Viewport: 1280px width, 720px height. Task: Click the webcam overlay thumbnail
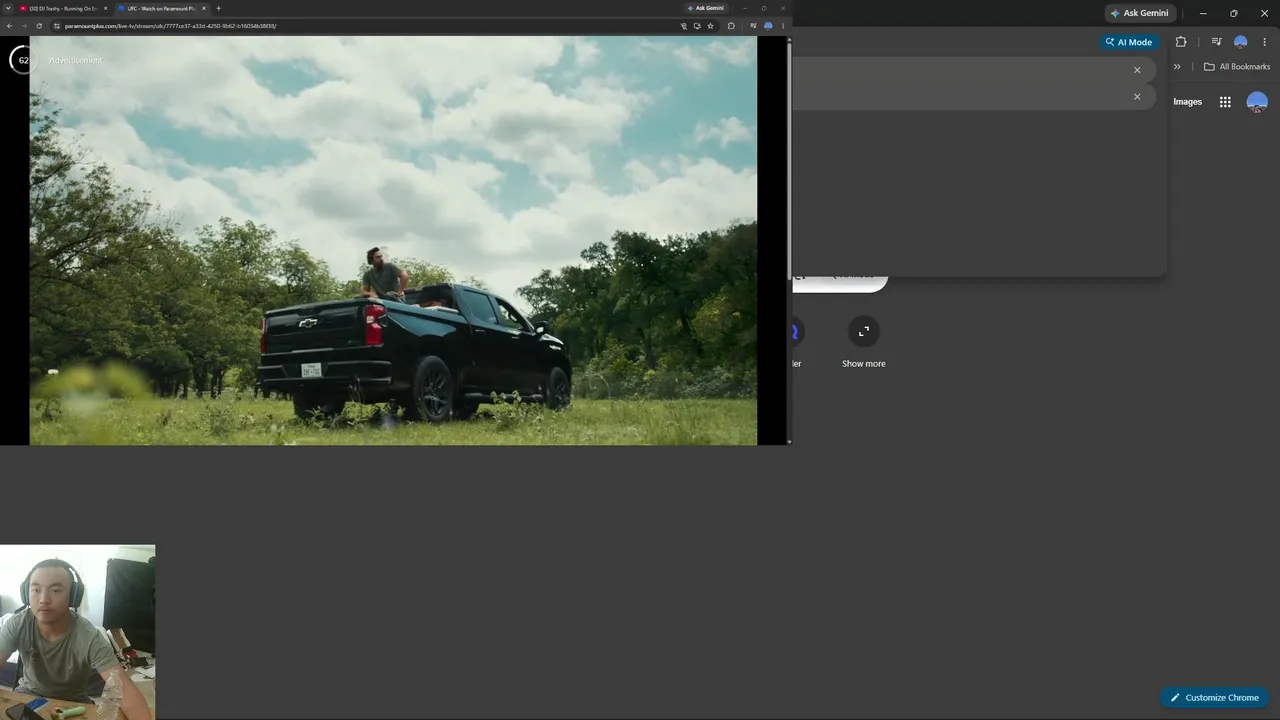pos(78,632)
